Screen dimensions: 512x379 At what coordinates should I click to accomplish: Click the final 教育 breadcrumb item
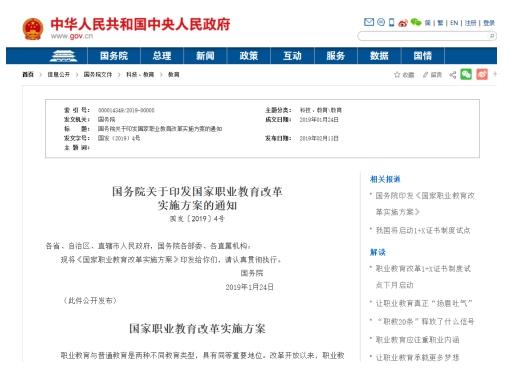click(x=174, y=75)
